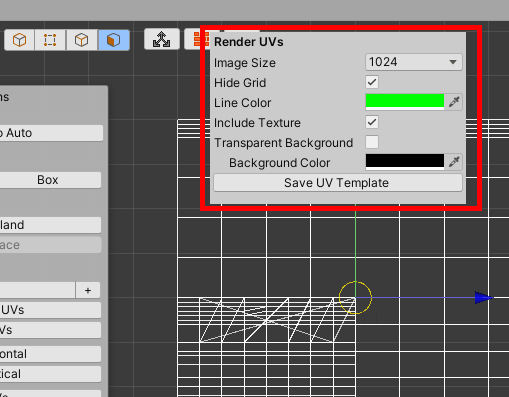Viewport: 509px width, 397px height.
Task: Click the plus button in left panel
Action: pyautogui.click(x=88, y=290)
